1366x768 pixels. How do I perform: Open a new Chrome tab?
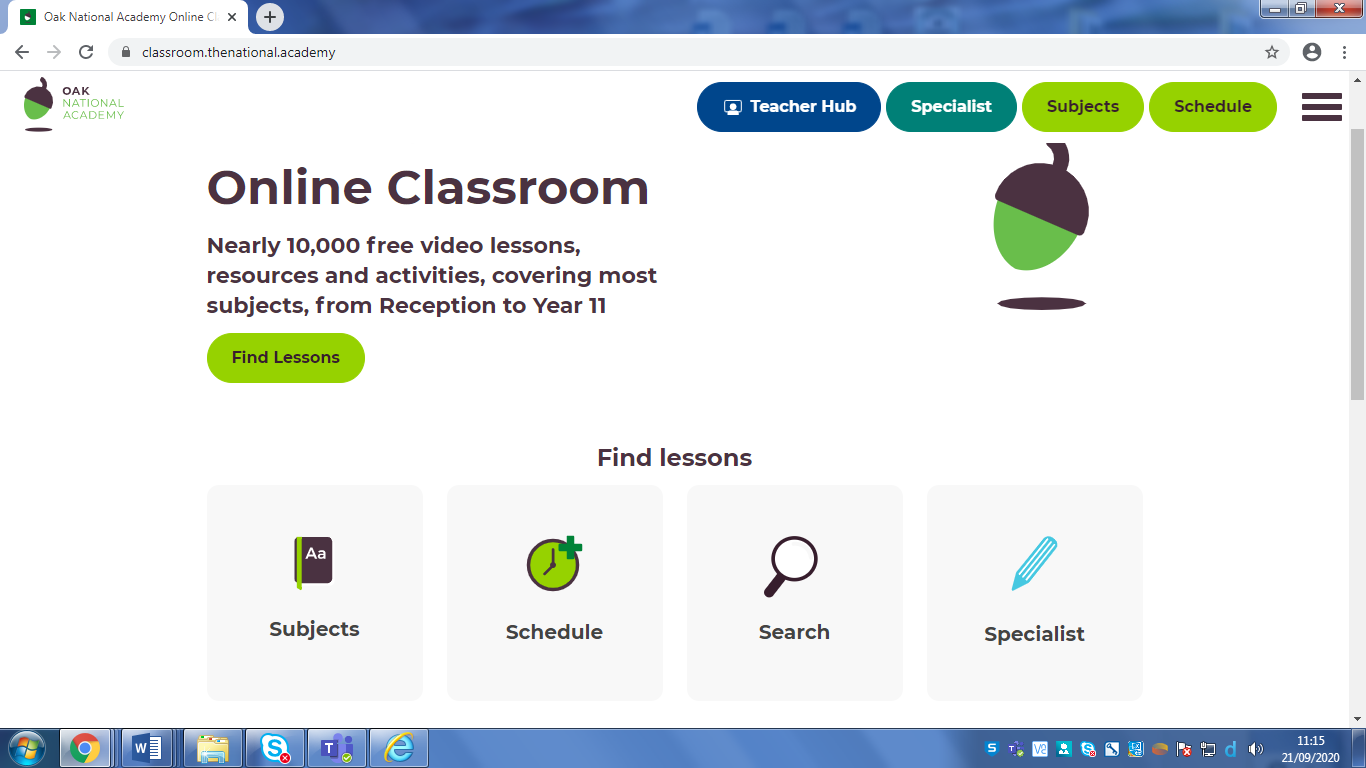tap(270, 17)
